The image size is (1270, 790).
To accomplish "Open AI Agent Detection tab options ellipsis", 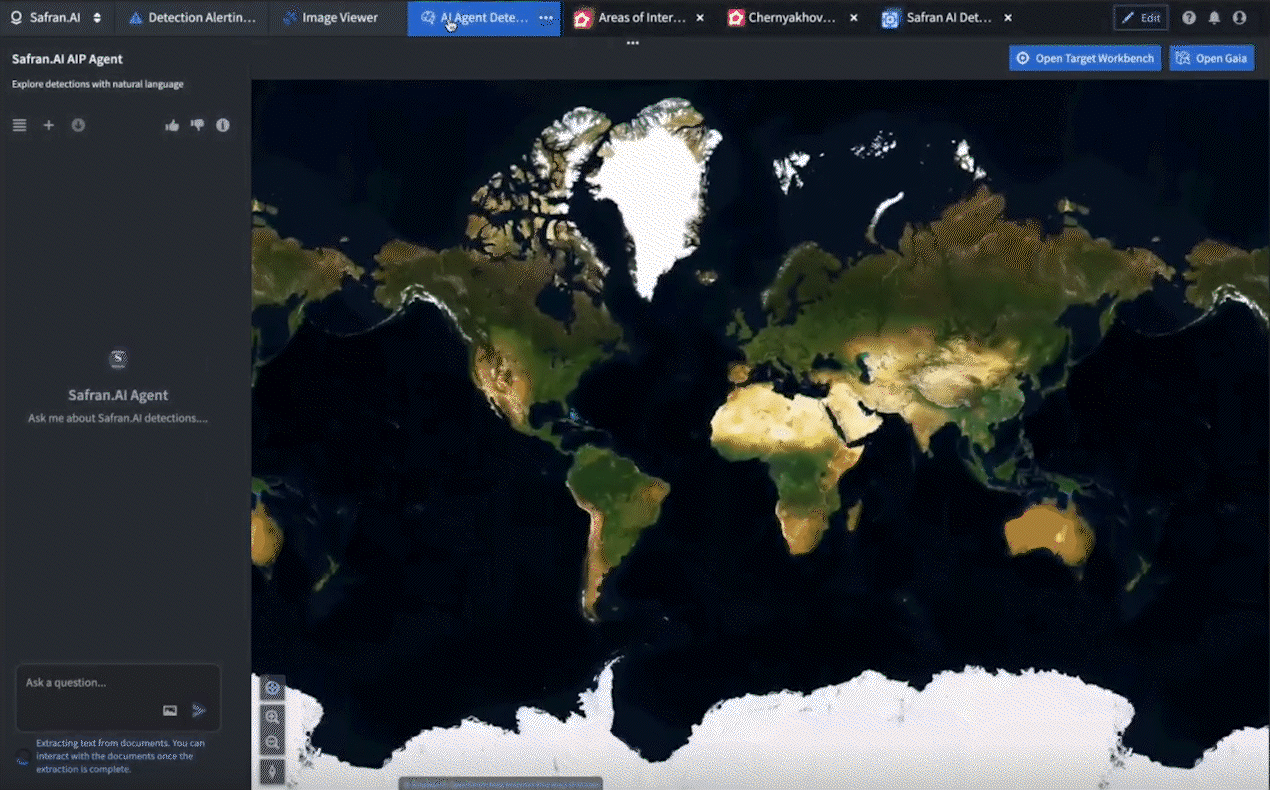I will (x=545, y=18).
